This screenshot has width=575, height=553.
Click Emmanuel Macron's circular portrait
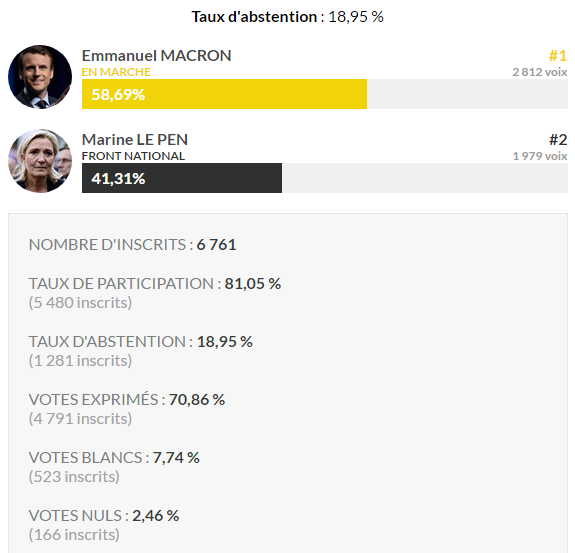tap(40, 77)
